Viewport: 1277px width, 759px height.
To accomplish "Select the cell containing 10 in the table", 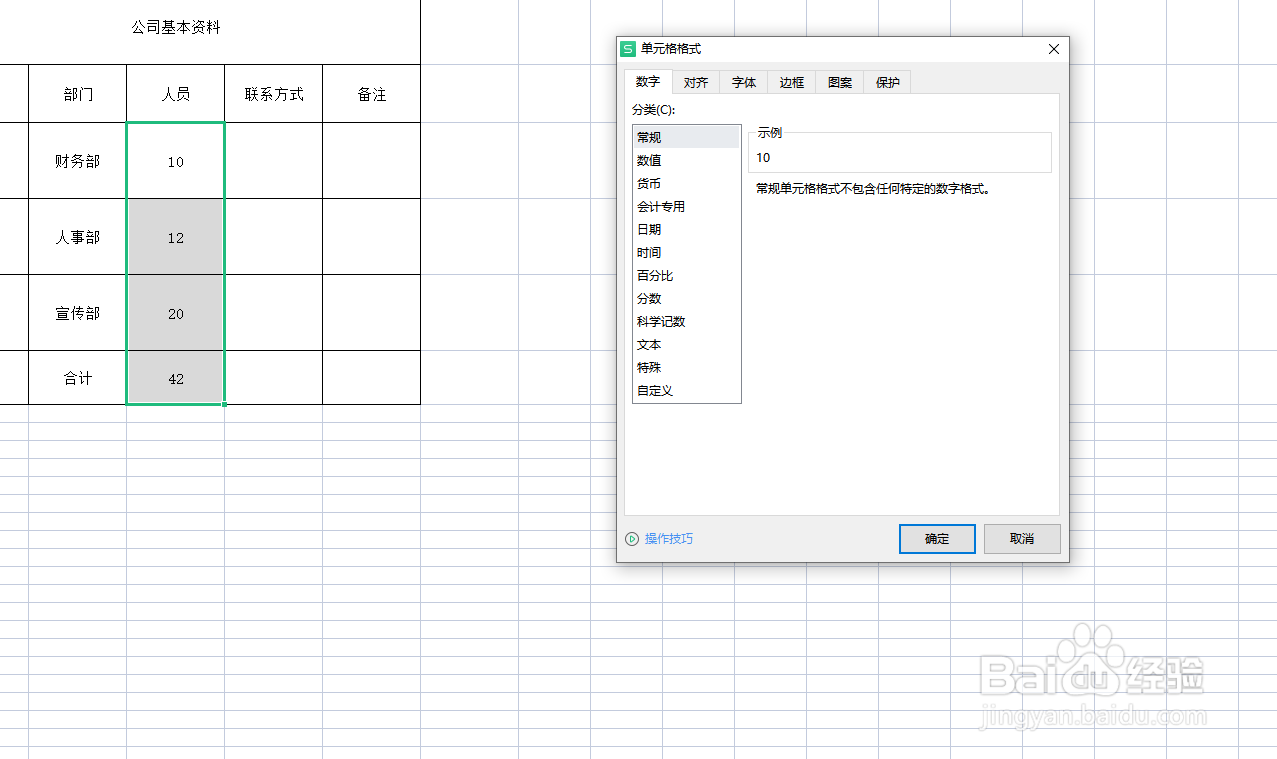I will click(x=176, y=161).
